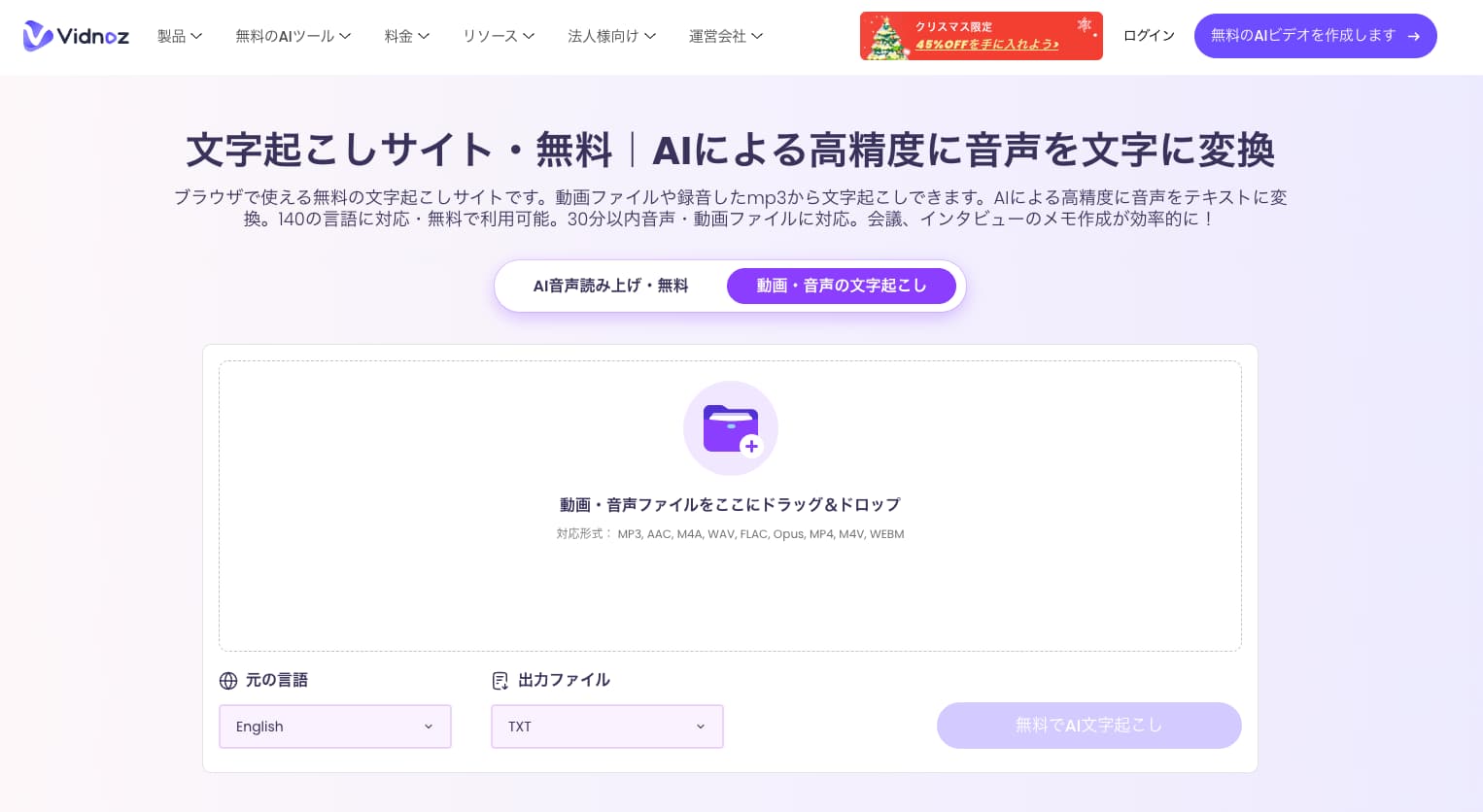Open the TXT output format dropdown
The height and width of the screenshot is (812, 1483).
coord(606,727)
